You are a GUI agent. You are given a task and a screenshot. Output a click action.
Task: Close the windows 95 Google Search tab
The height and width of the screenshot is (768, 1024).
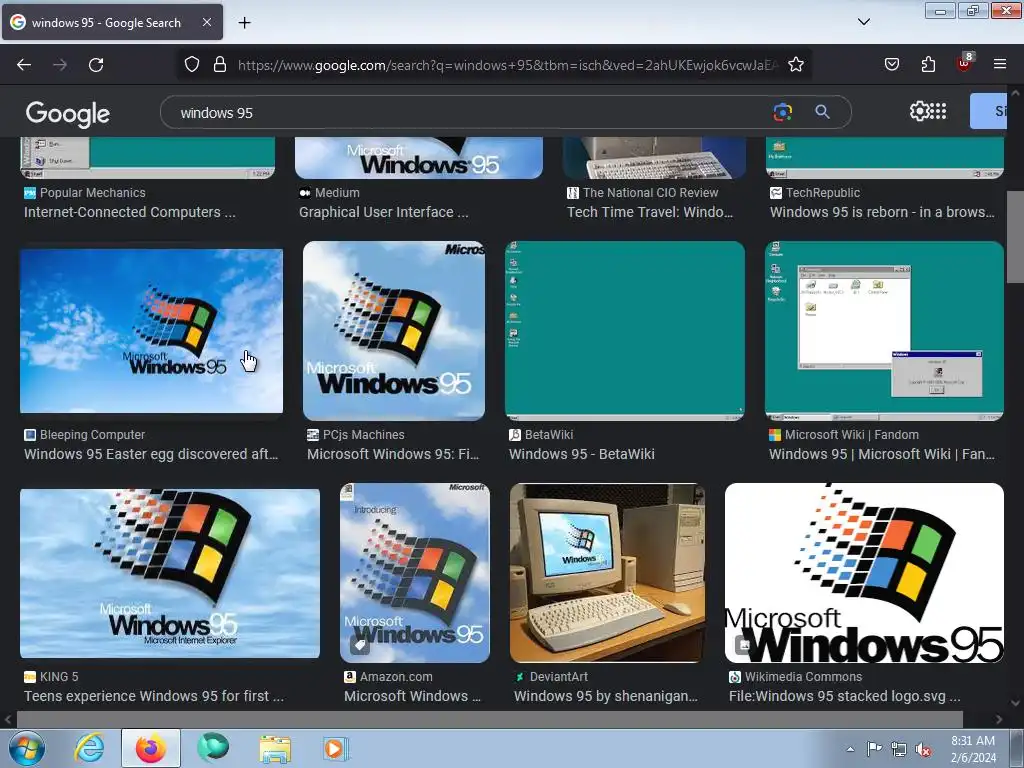pos(206,22)
